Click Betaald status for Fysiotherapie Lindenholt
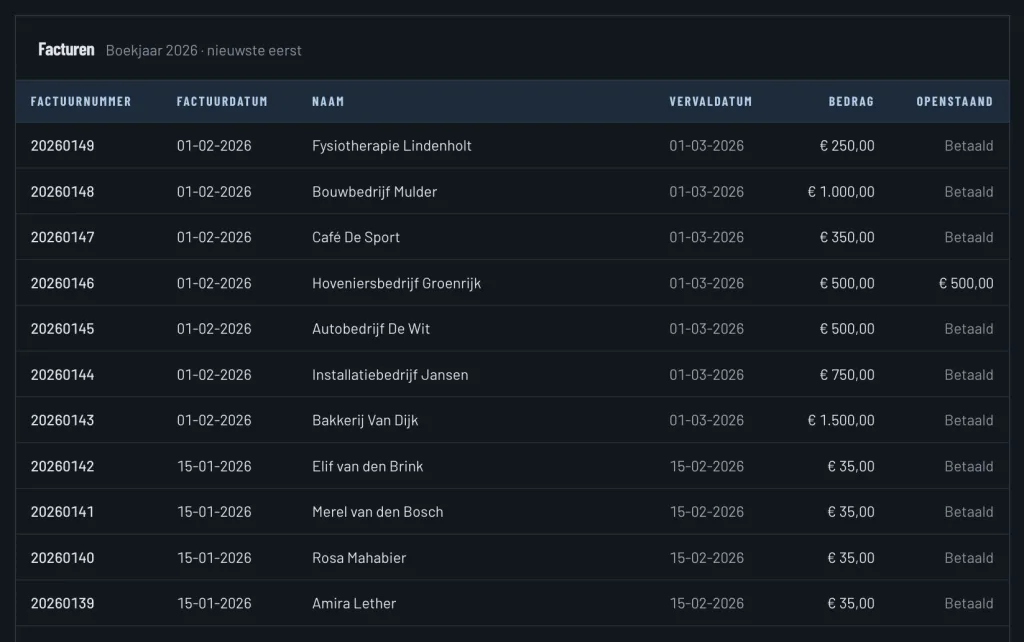The width and height of the screenshot is (1024, 642). (x=968, y=146)
